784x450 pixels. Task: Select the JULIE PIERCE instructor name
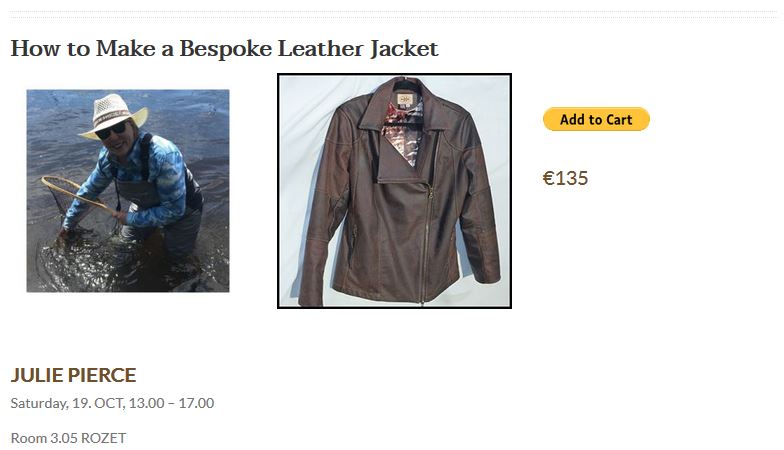pos(73,375)
